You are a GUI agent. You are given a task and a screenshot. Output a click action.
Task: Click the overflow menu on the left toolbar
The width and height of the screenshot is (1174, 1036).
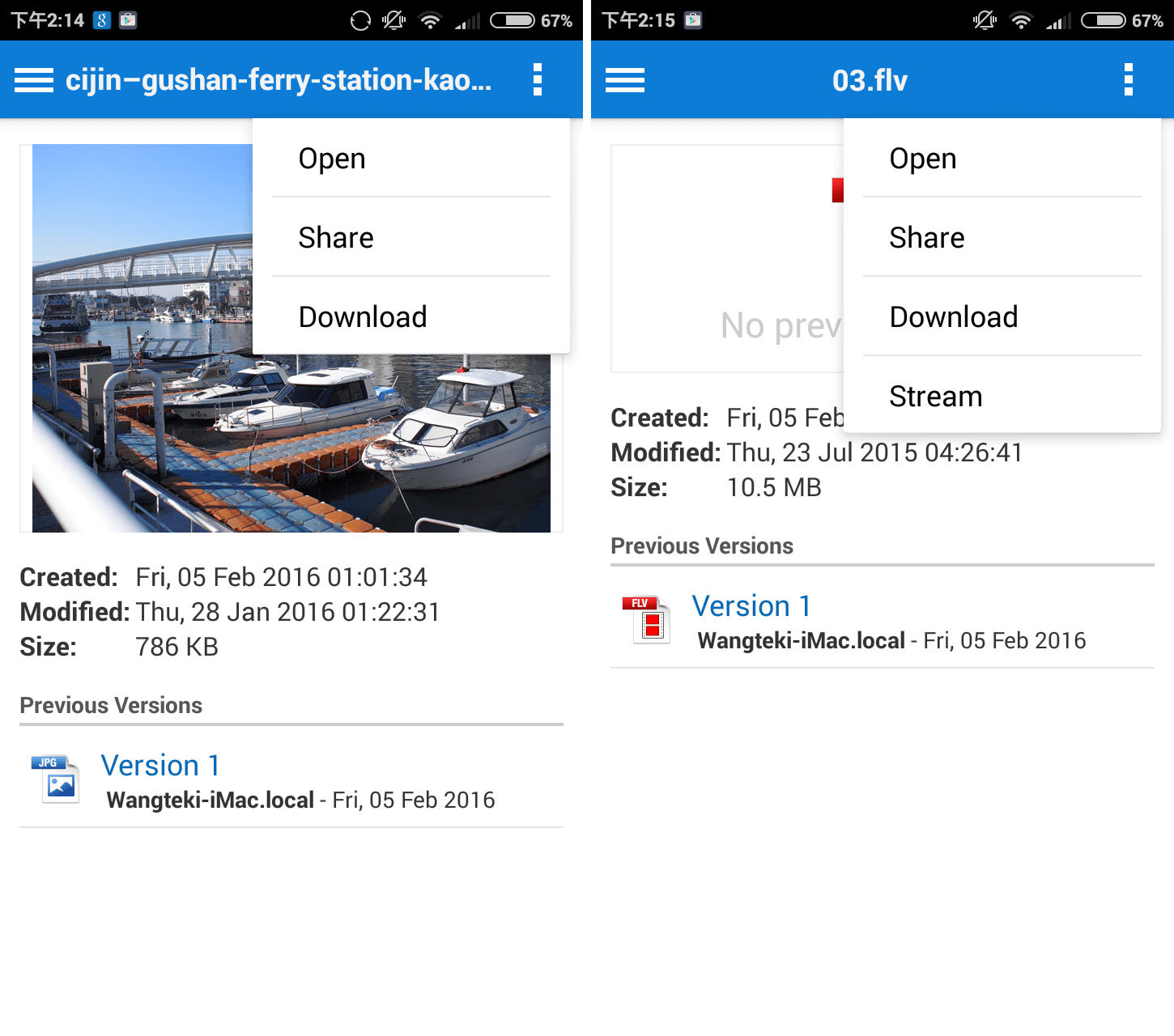(x=538, y=79)
